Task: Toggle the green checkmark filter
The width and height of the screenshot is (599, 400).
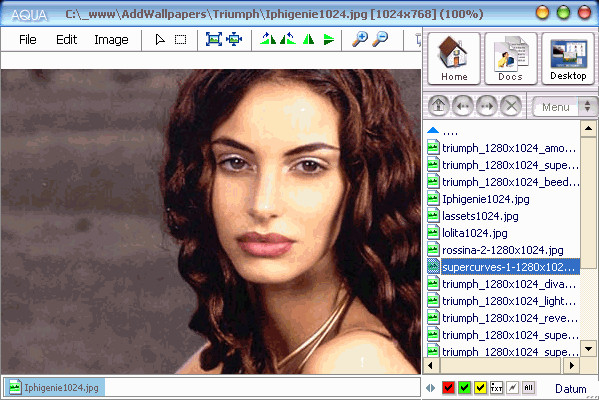Action: (x=464, y=388)
